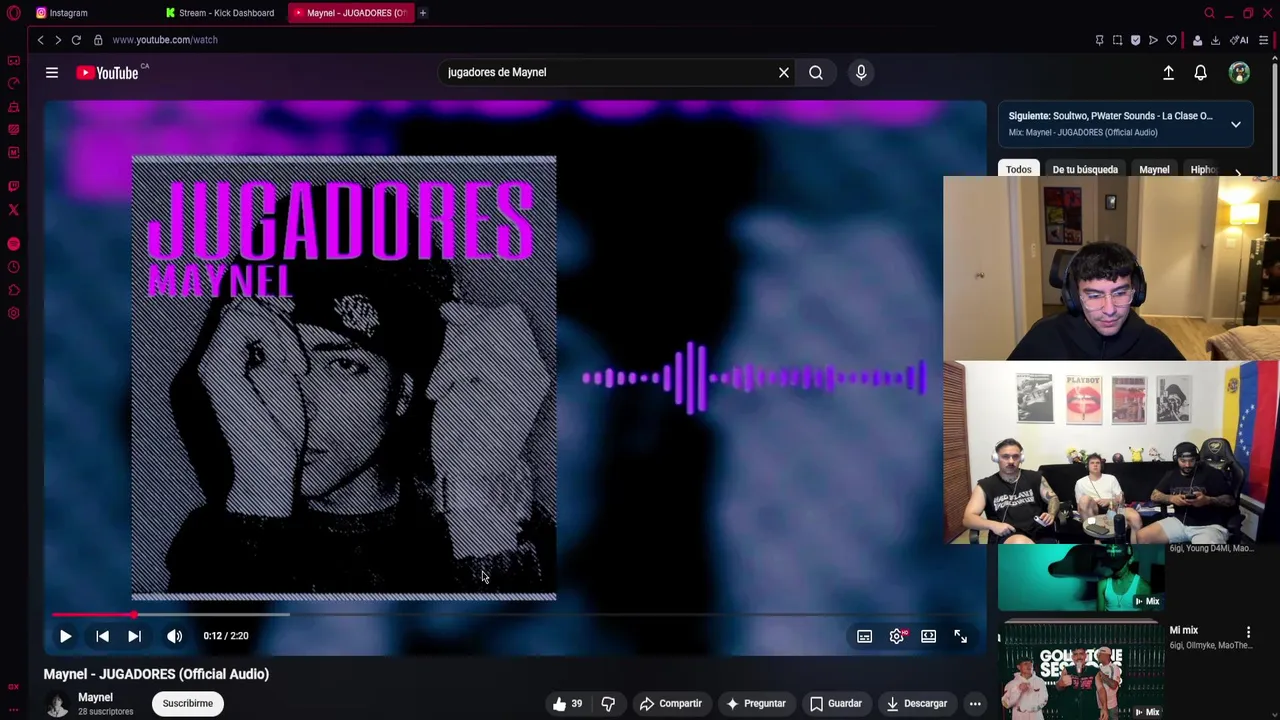The image size is (1280, 720).
Task: Expand the Siguiente mix playlist chevron
Action: tap(1236, 124)
